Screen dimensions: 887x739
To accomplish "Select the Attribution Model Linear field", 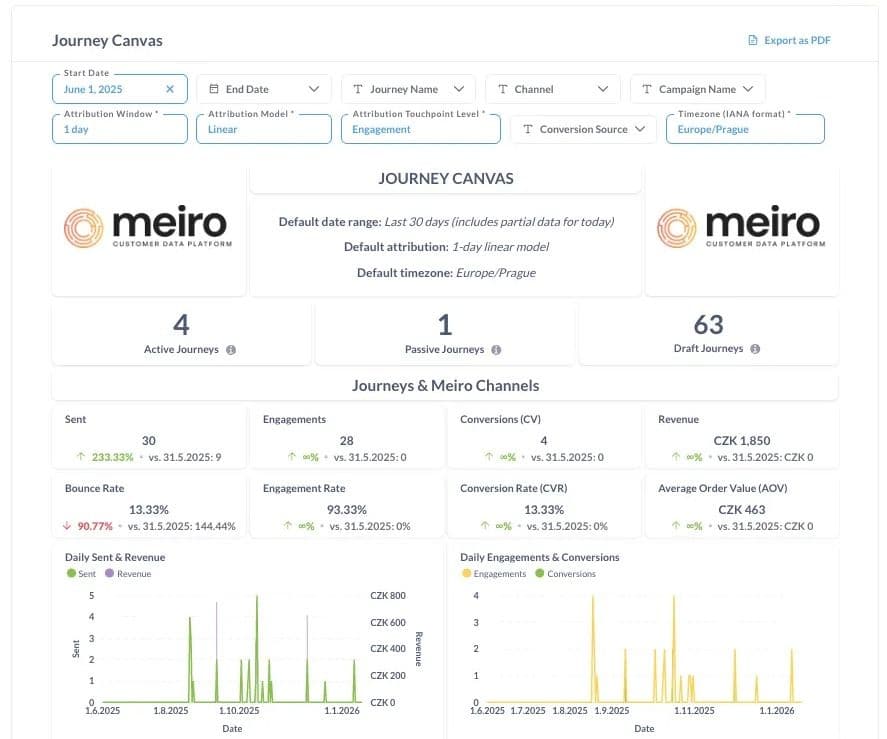I will pyautogui.click(x=263, y=129).
